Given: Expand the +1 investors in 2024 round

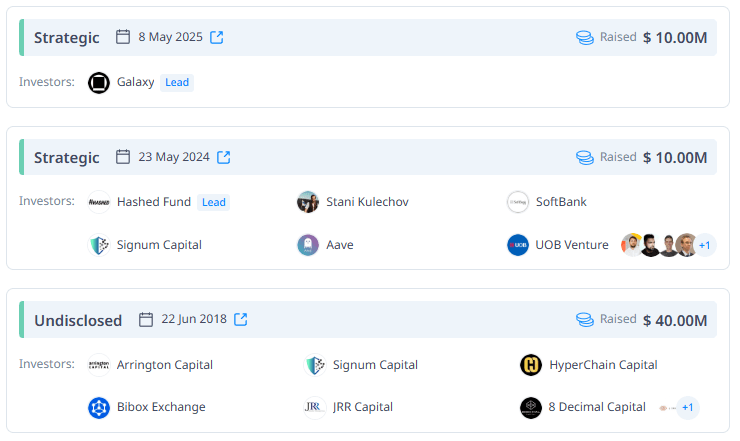Looking at the screenshot, I should [704, 245].
